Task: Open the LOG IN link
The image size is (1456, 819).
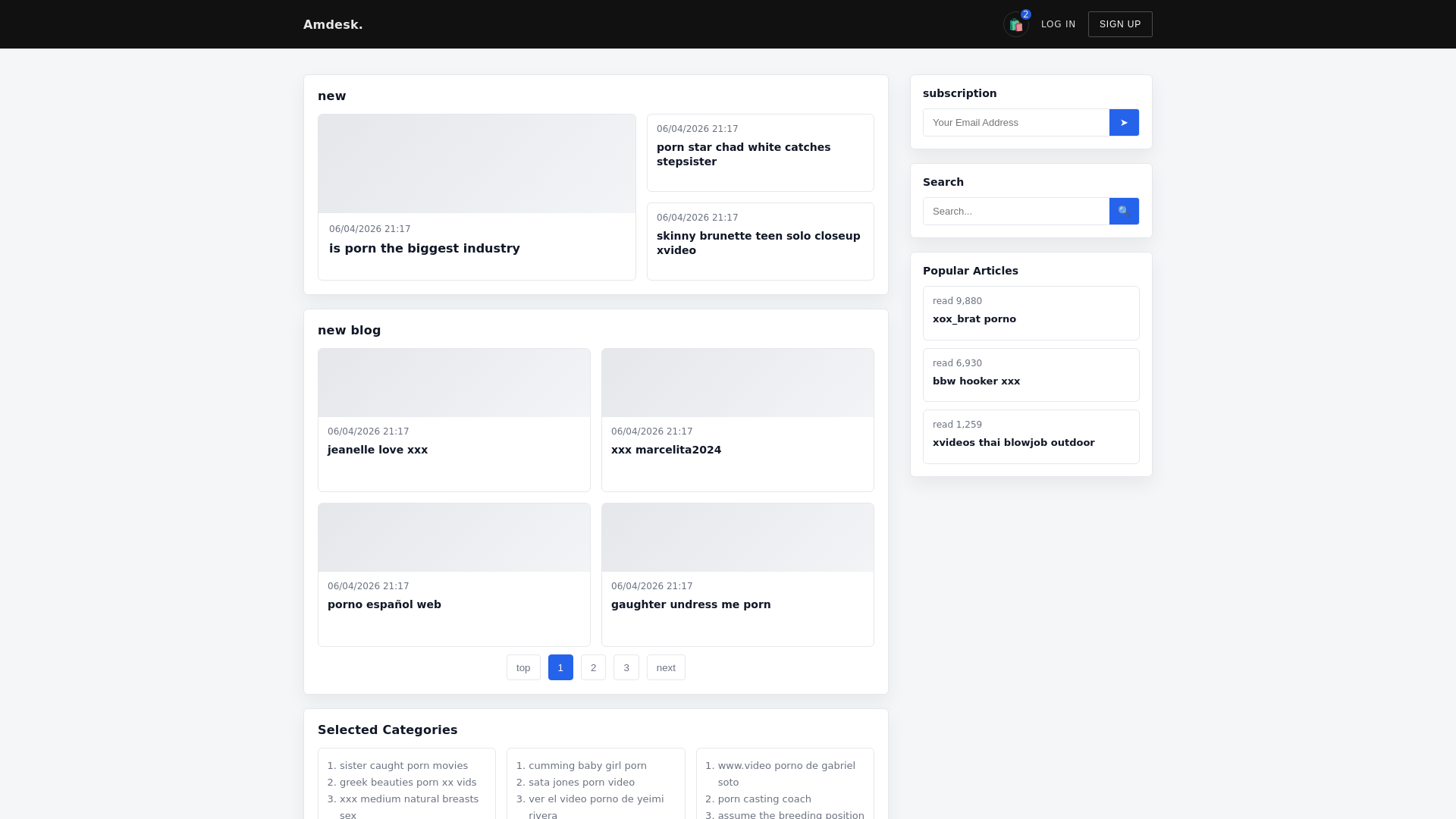Action: tap(1058, 24)
